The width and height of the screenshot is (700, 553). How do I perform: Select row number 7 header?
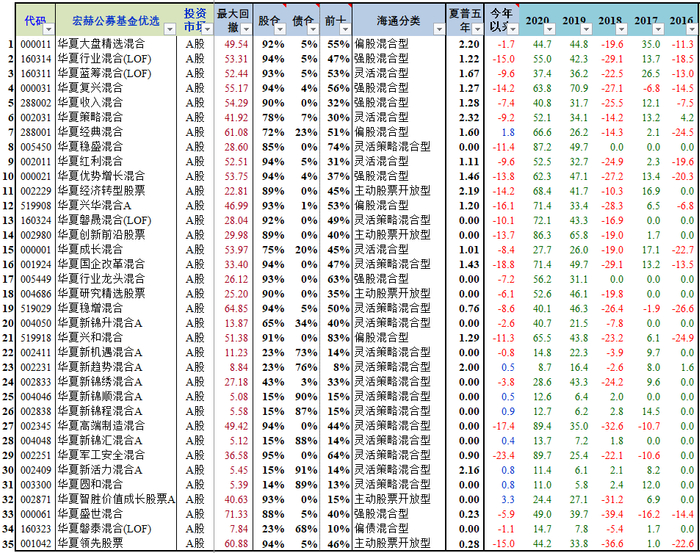(x=11, y=133)
